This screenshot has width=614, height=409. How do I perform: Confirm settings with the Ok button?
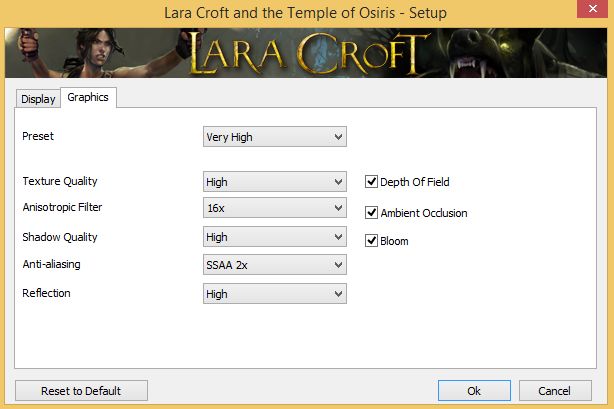[x=474, y=391]
